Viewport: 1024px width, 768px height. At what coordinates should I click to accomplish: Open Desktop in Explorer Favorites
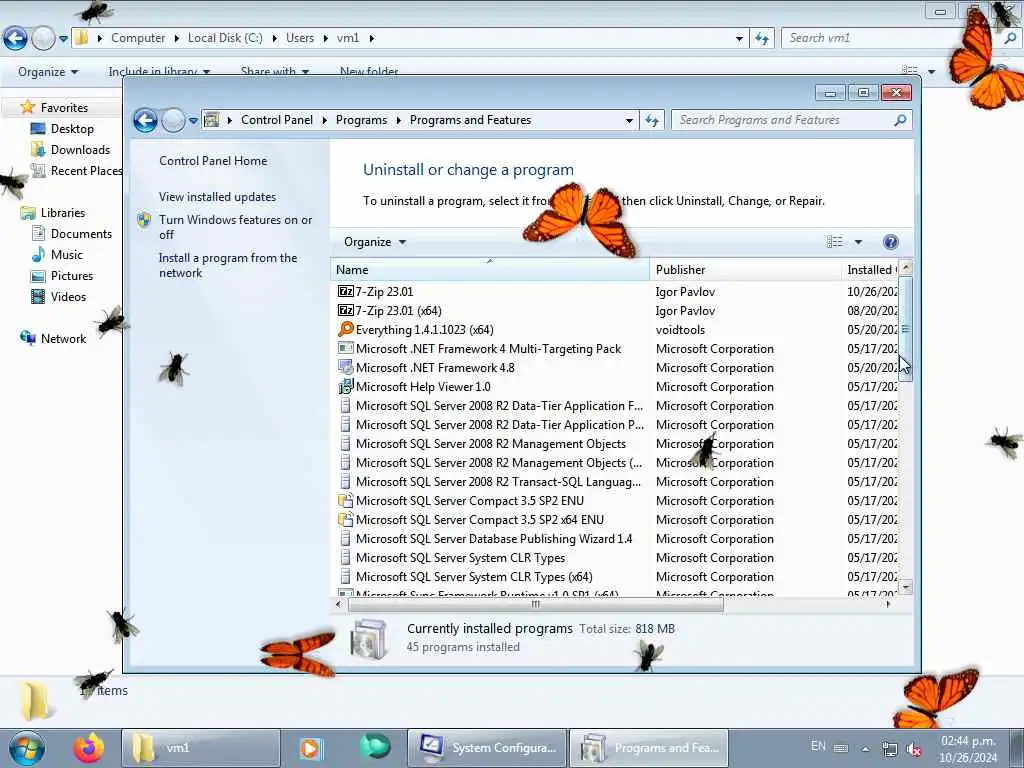(x=72, y=129)
